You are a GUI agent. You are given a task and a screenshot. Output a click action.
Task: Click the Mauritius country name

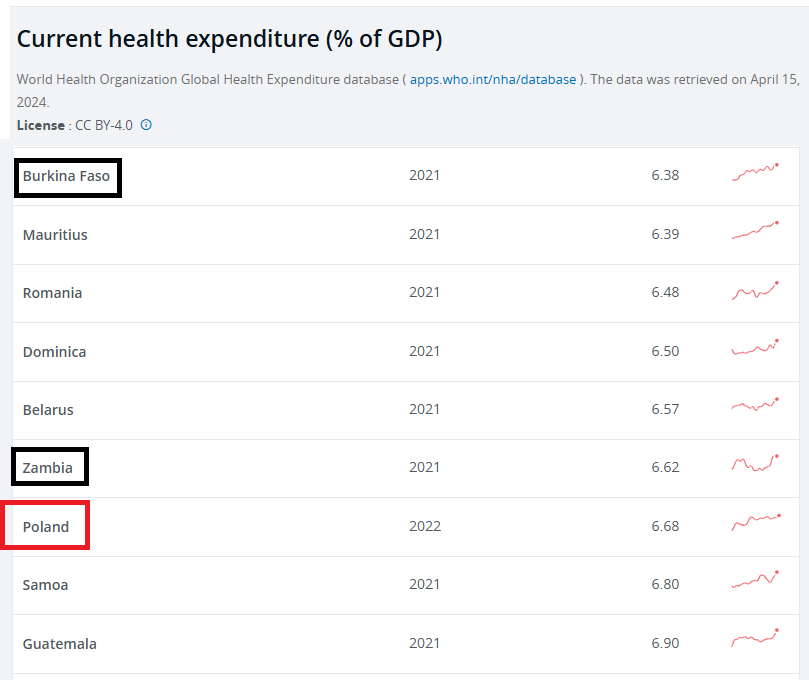click(55, 235)
